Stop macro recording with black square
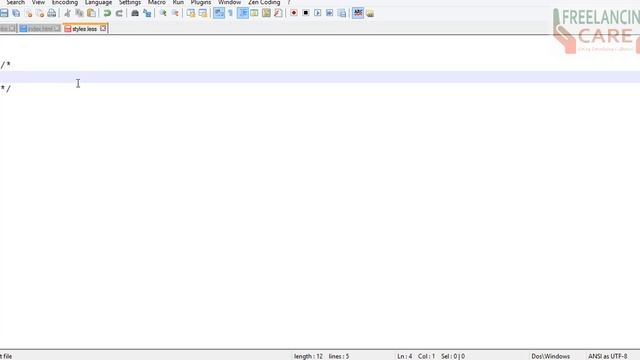This screenshot has width=640, height=360. 306,13
